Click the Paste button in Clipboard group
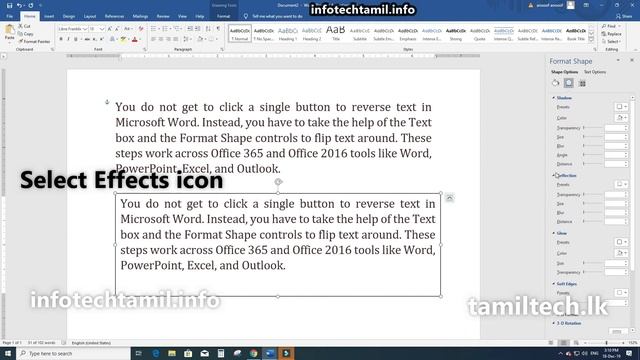The width and height of the screenshot is (640, 360). [x=9, y=32]
